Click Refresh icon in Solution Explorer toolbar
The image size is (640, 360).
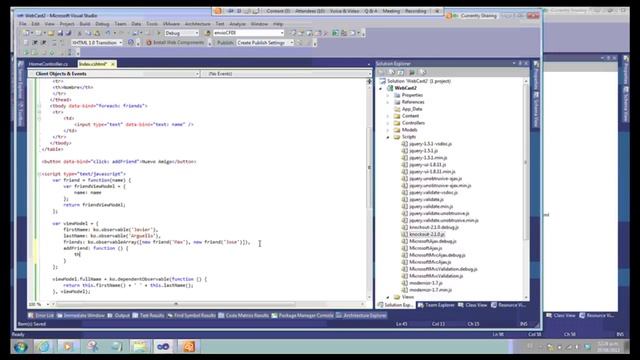(401, 73)
